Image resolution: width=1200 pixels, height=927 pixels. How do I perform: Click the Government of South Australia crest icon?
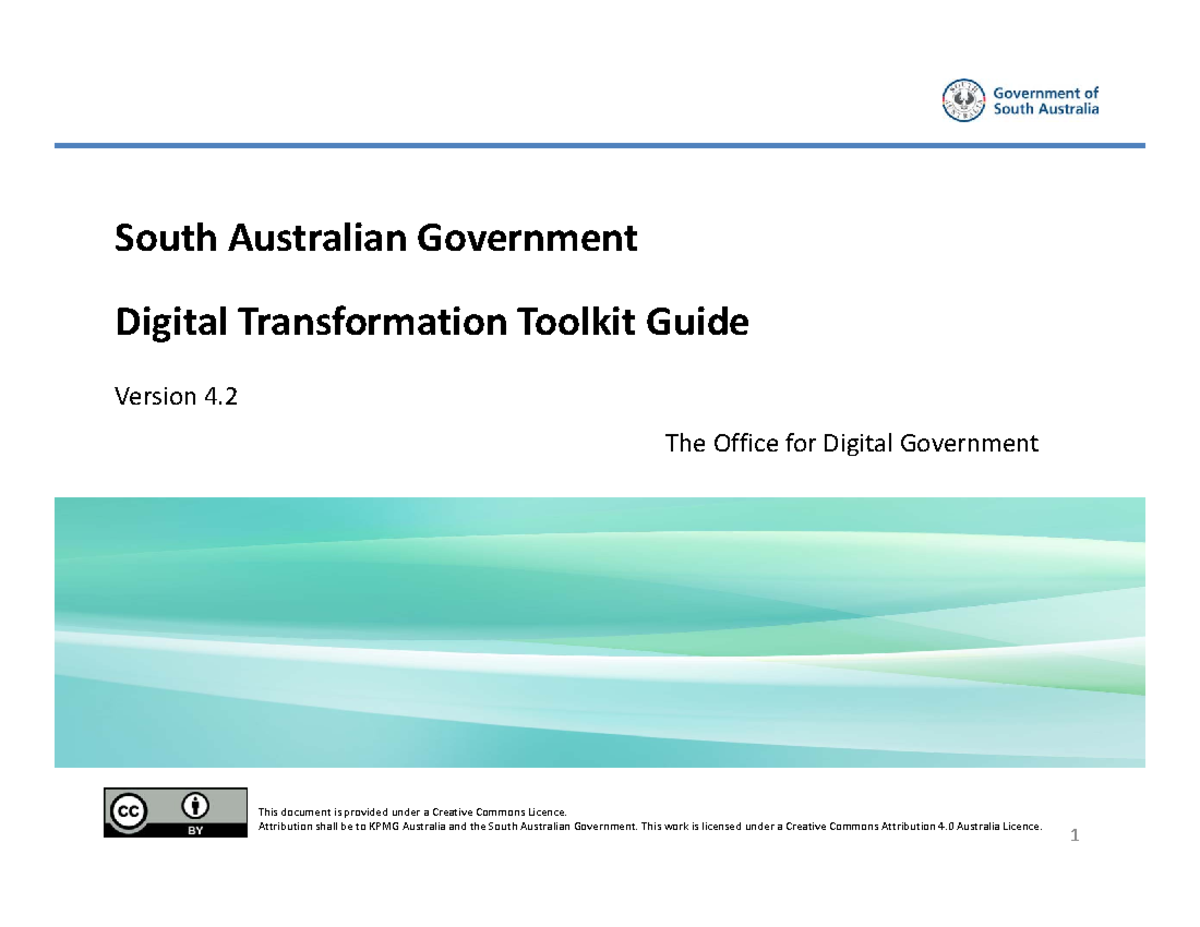pyautogui.click(x=962, y=99)
